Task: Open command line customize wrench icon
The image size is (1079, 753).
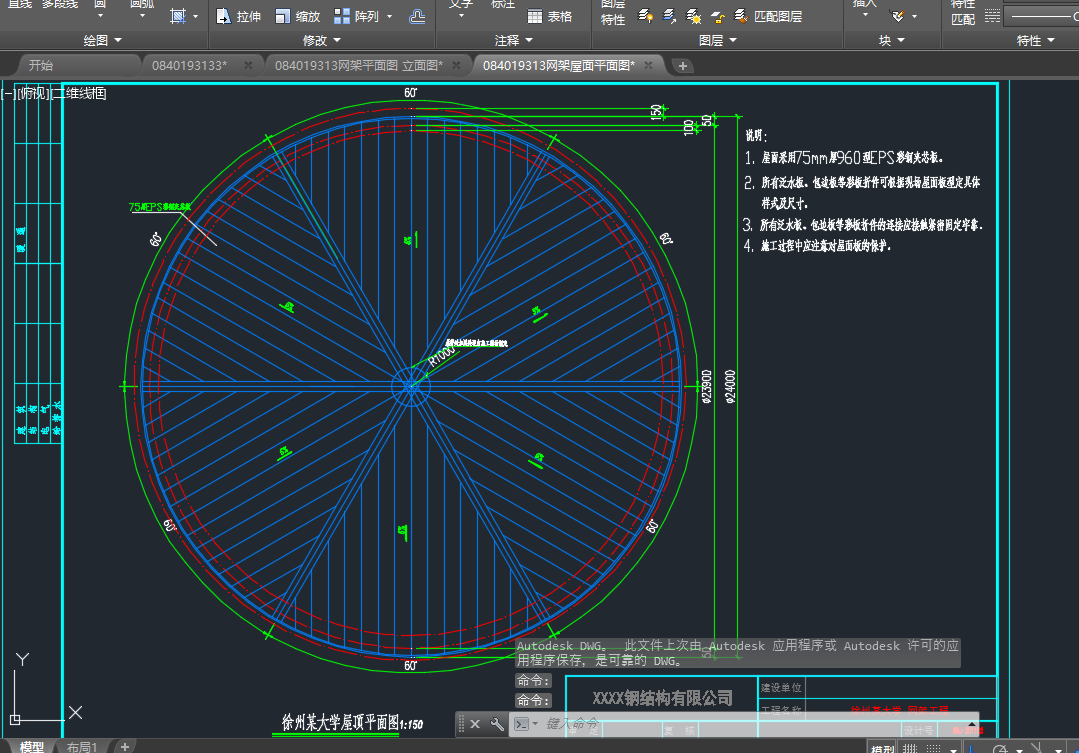Action: (x=497, y=724)
